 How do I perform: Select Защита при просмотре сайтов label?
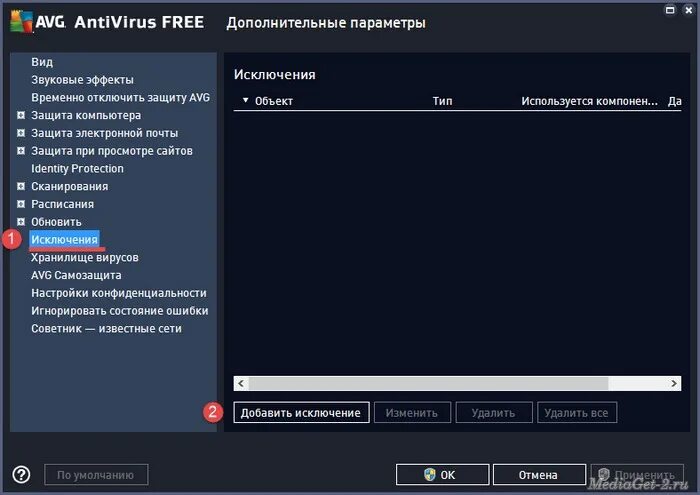pyautogui.click(x=112, y=151)
